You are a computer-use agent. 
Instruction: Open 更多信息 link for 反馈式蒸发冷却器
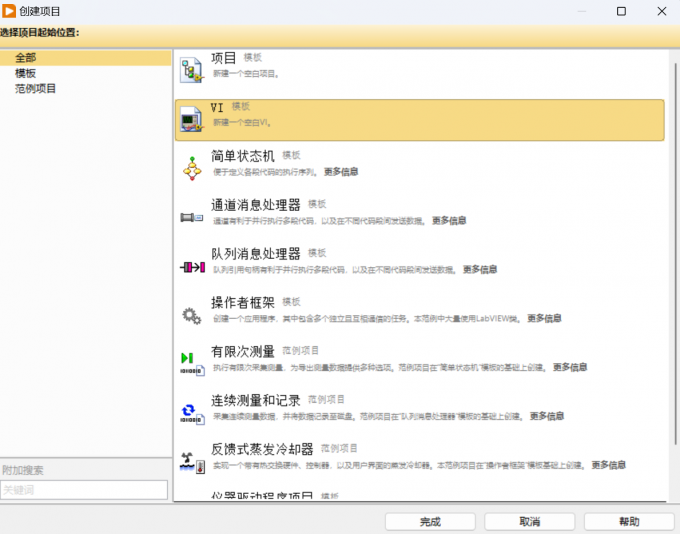pyautogui.click(x=608, y=465)
